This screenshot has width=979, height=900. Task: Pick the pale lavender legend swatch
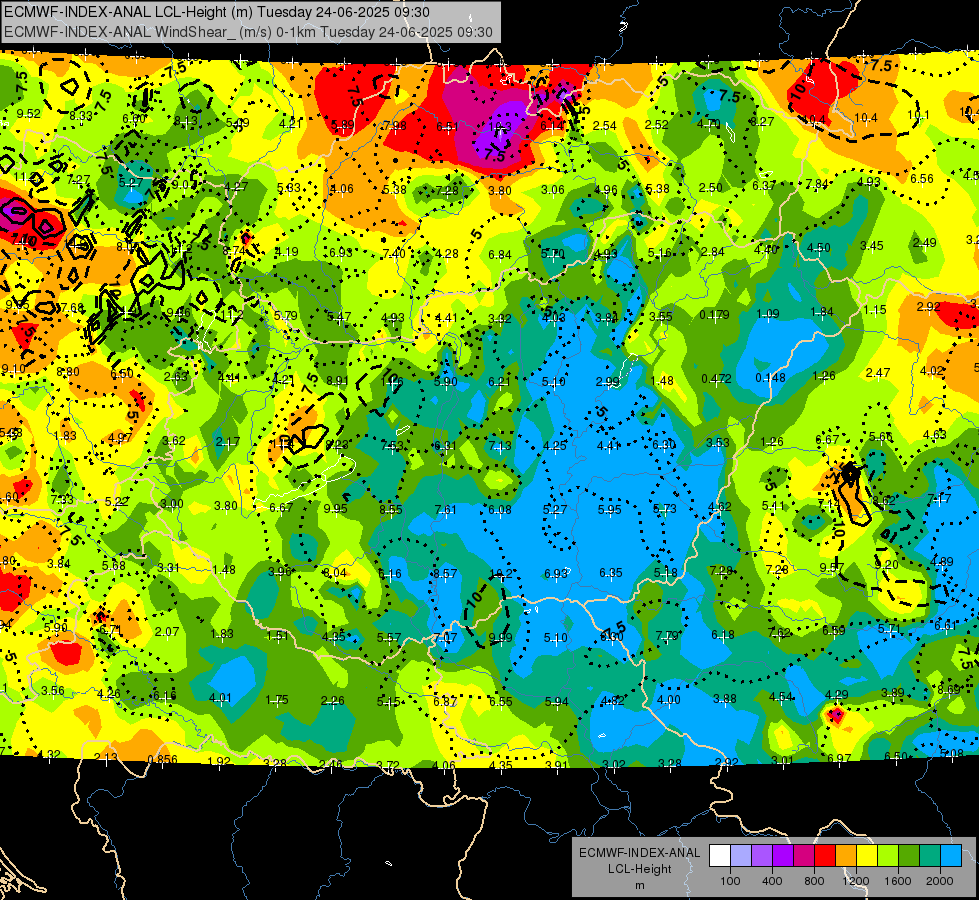tap(741, 856)
